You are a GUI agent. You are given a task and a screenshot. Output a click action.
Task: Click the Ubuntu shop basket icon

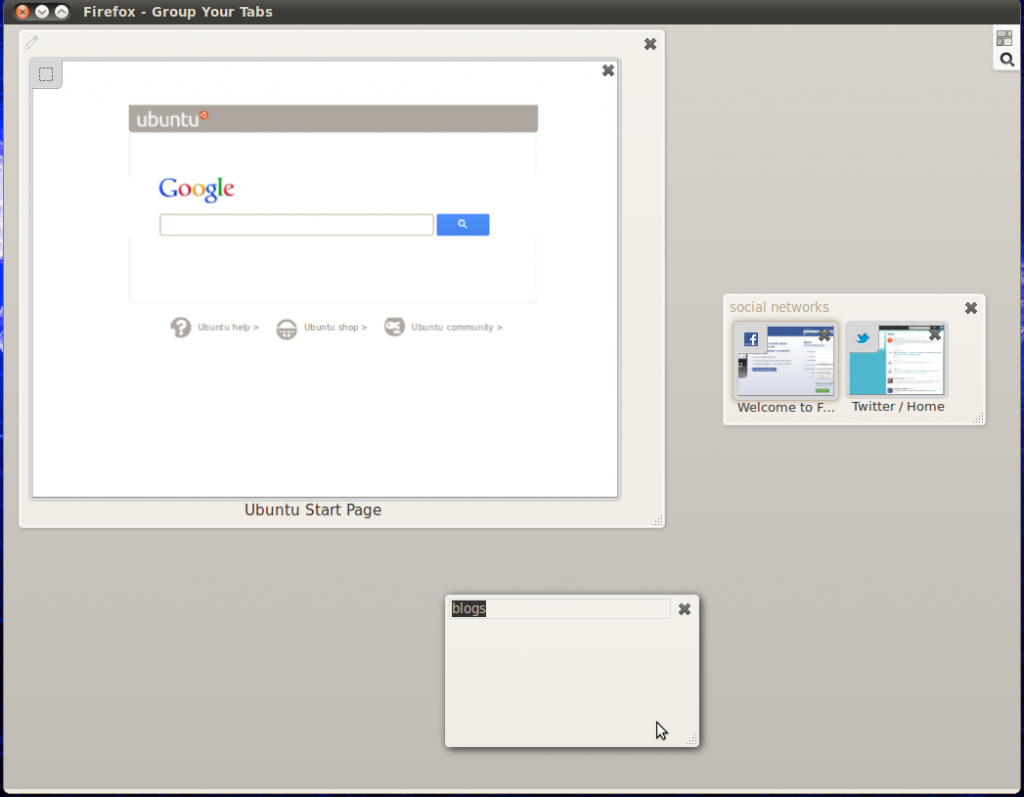click(287, 329)
